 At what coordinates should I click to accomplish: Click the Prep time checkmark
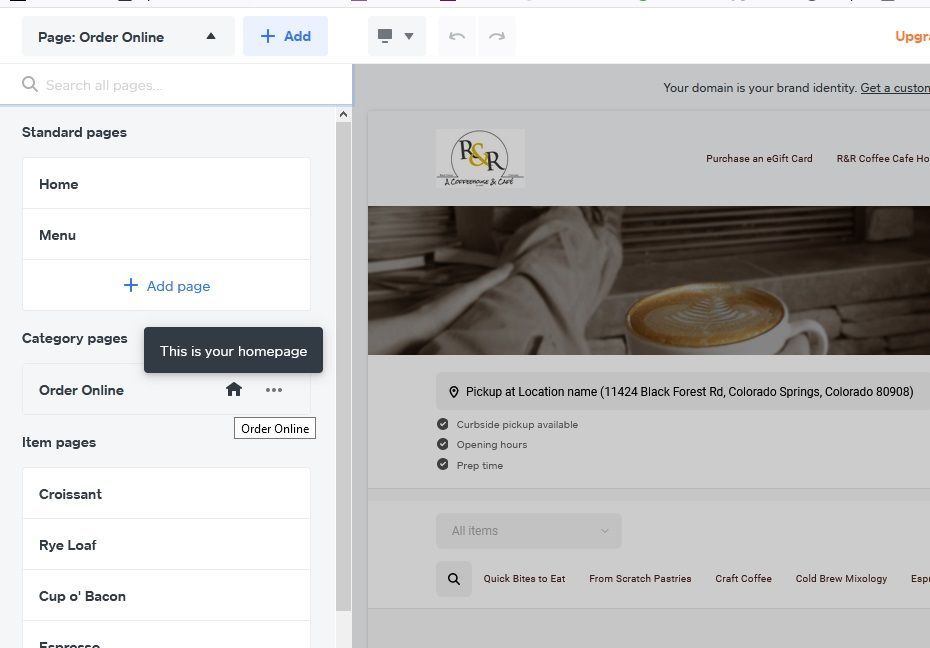443,465
